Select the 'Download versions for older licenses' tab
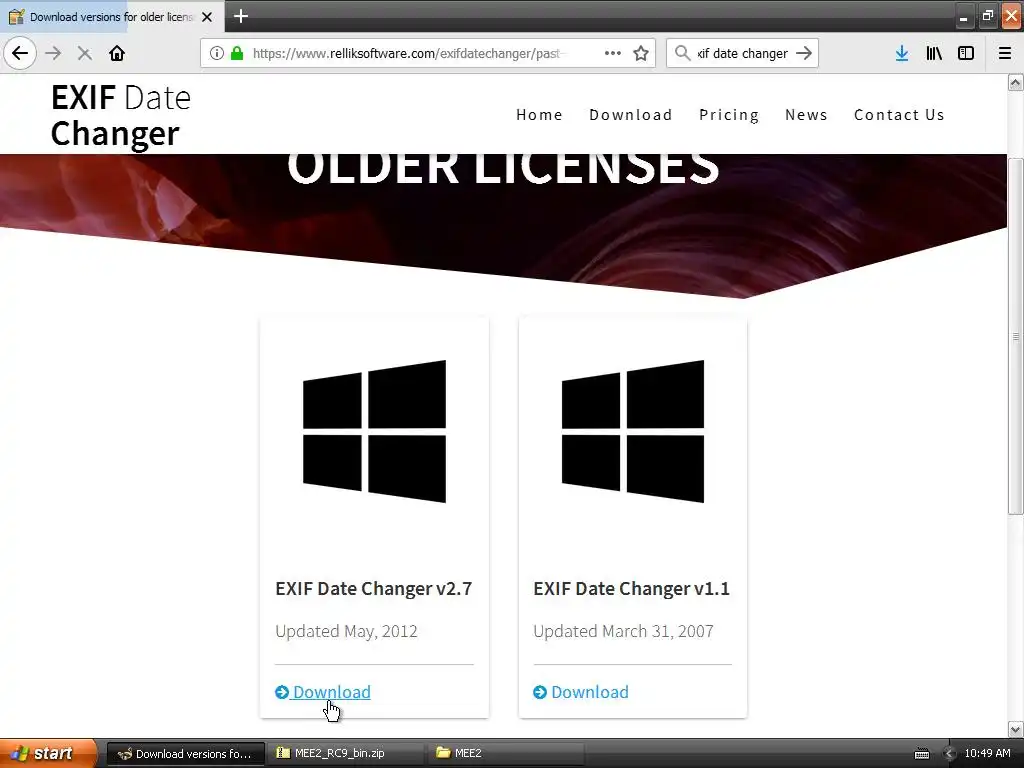 click(111, 17)
